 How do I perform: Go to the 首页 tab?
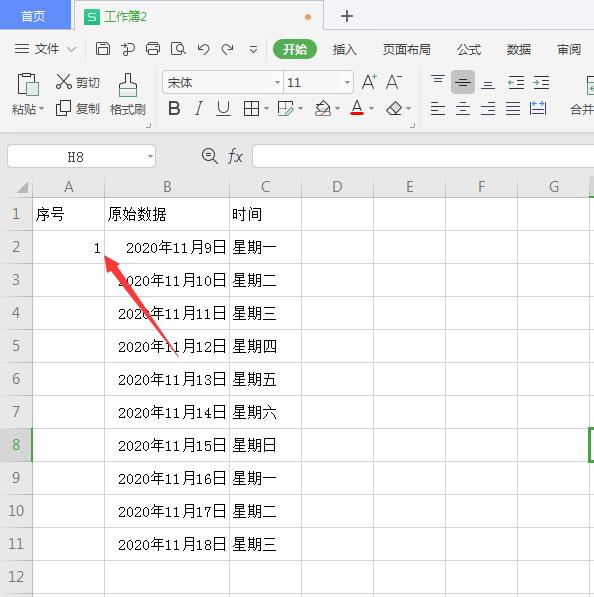click(35, 15)
